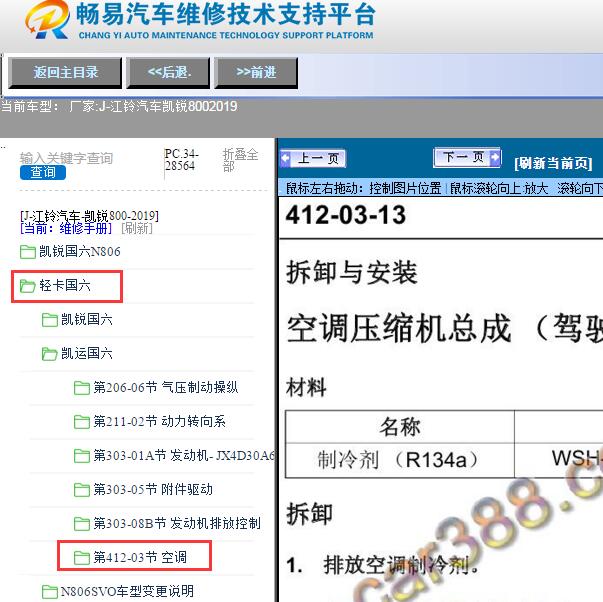Open 第303-05节 附件驱动 section

pyautogui.click(x=153, y=489)
